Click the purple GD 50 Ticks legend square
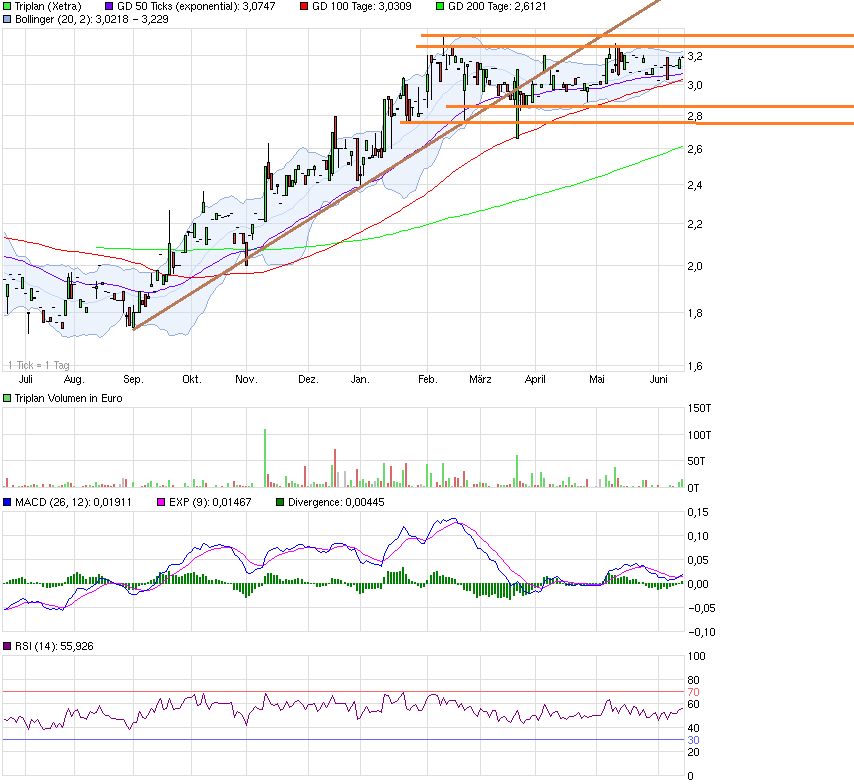Image resolution: width=854 pixels, height=784 pixels. [x=110, y=6]
